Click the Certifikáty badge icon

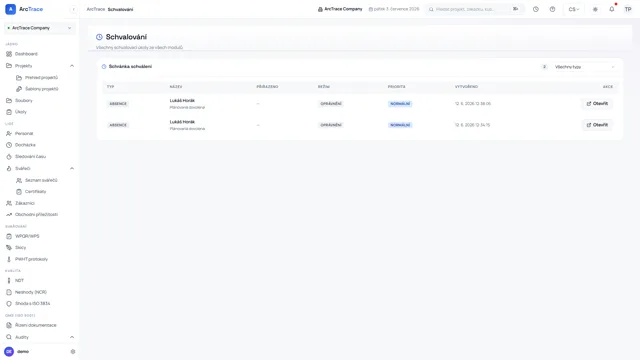point(19,191)
